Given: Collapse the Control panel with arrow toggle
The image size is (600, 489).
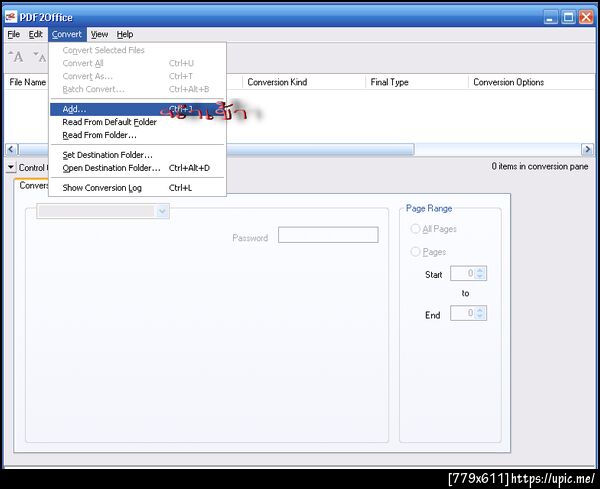Looking at the screenshot, I should [x=11, y=167].
